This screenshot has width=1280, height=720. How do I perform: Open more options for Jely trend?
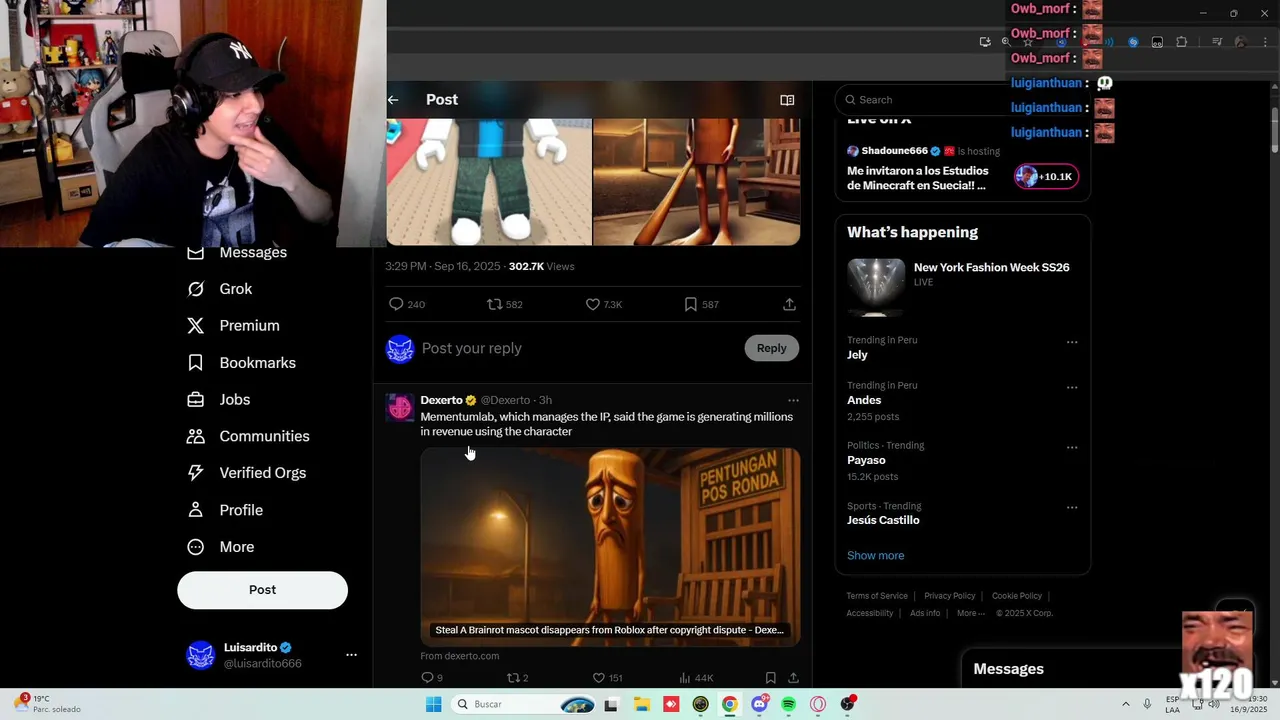click(x=1072, y=342)
